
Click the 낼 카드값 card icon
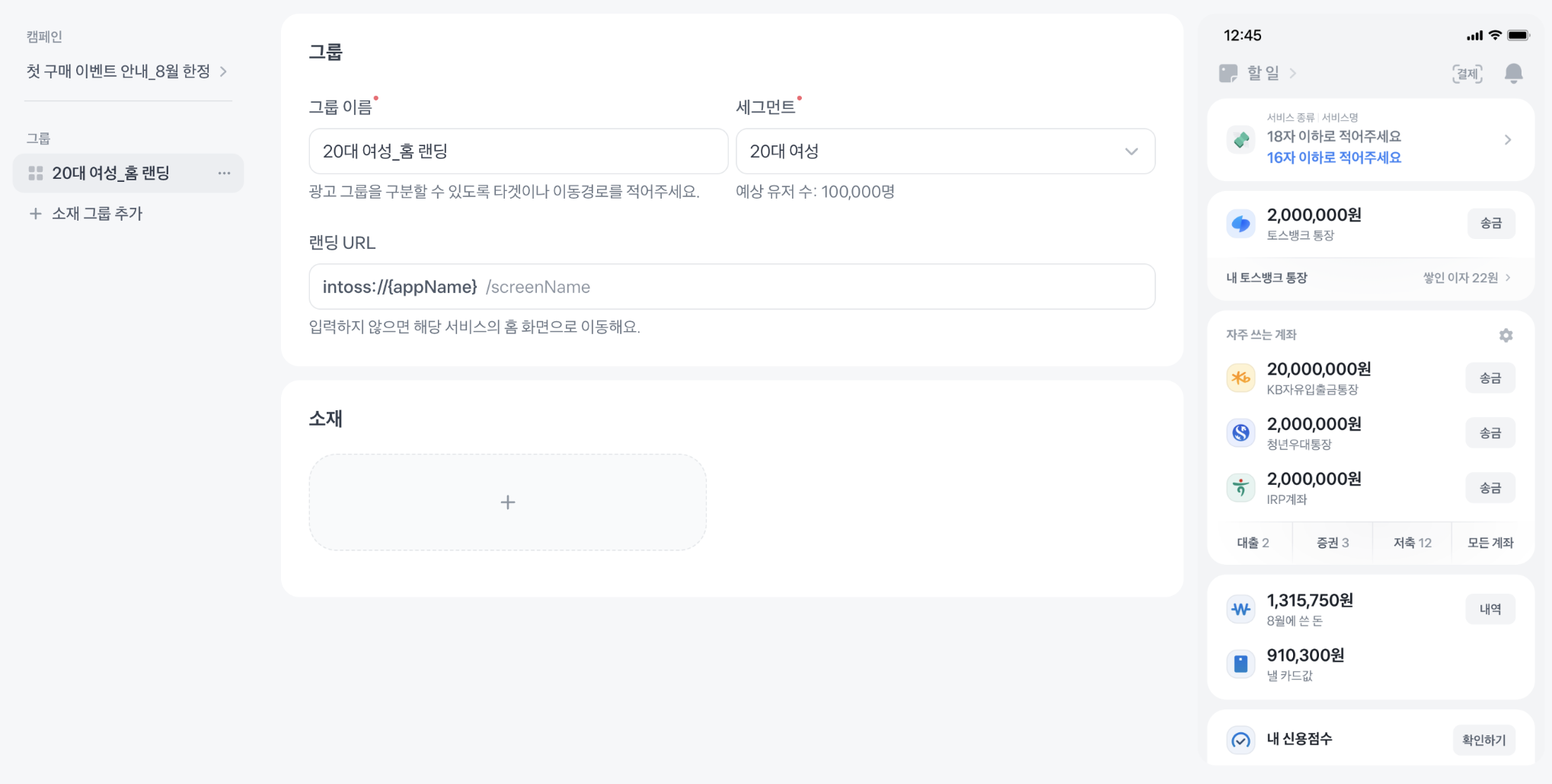1241,664
